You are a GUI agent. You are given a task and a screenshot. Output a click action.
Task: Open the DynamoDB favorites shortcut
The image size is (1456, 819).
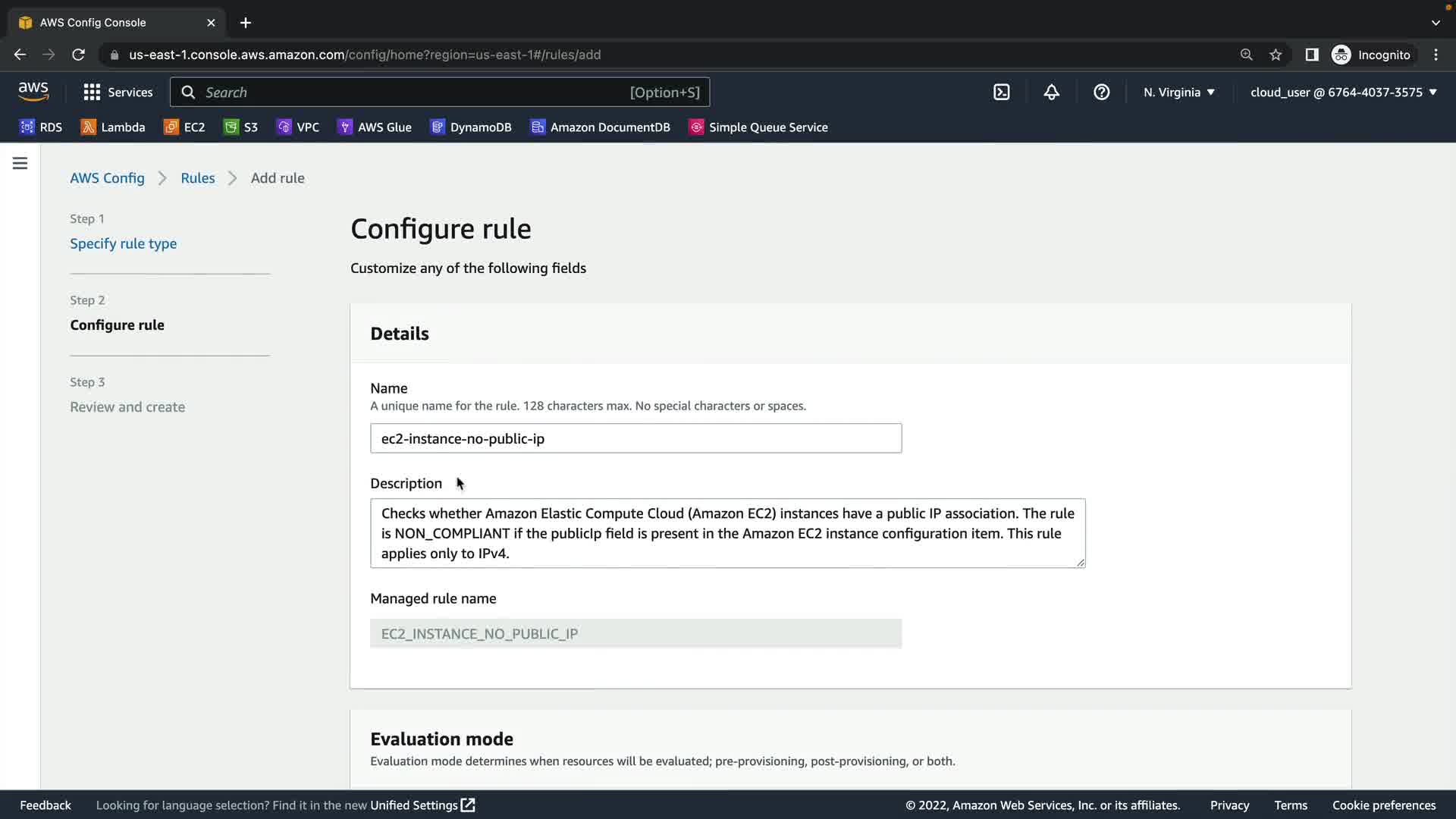tap(471, 127)
